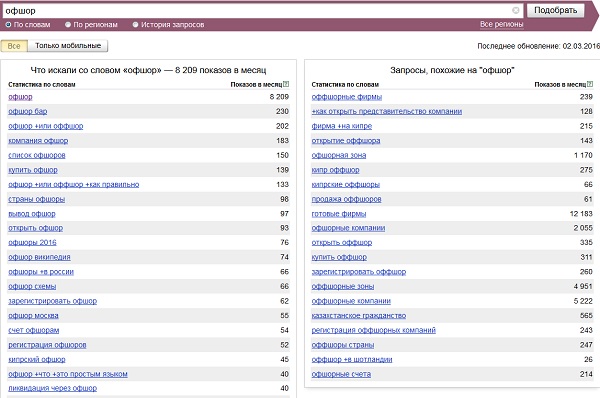
Task: Open the 'офшор бар' query link
Action: pos(28,111)
